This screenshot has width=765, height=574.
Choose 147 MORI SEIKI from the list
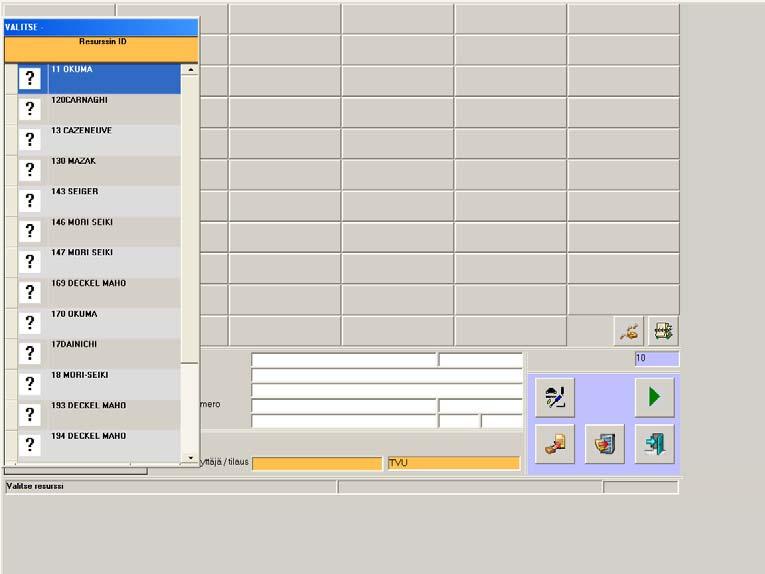pos(100,262)
